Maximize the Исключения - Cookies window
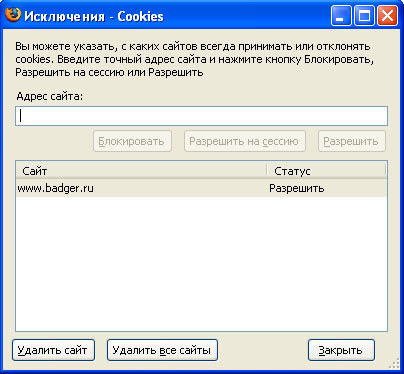The image size is (404, 374). point(364,16)
